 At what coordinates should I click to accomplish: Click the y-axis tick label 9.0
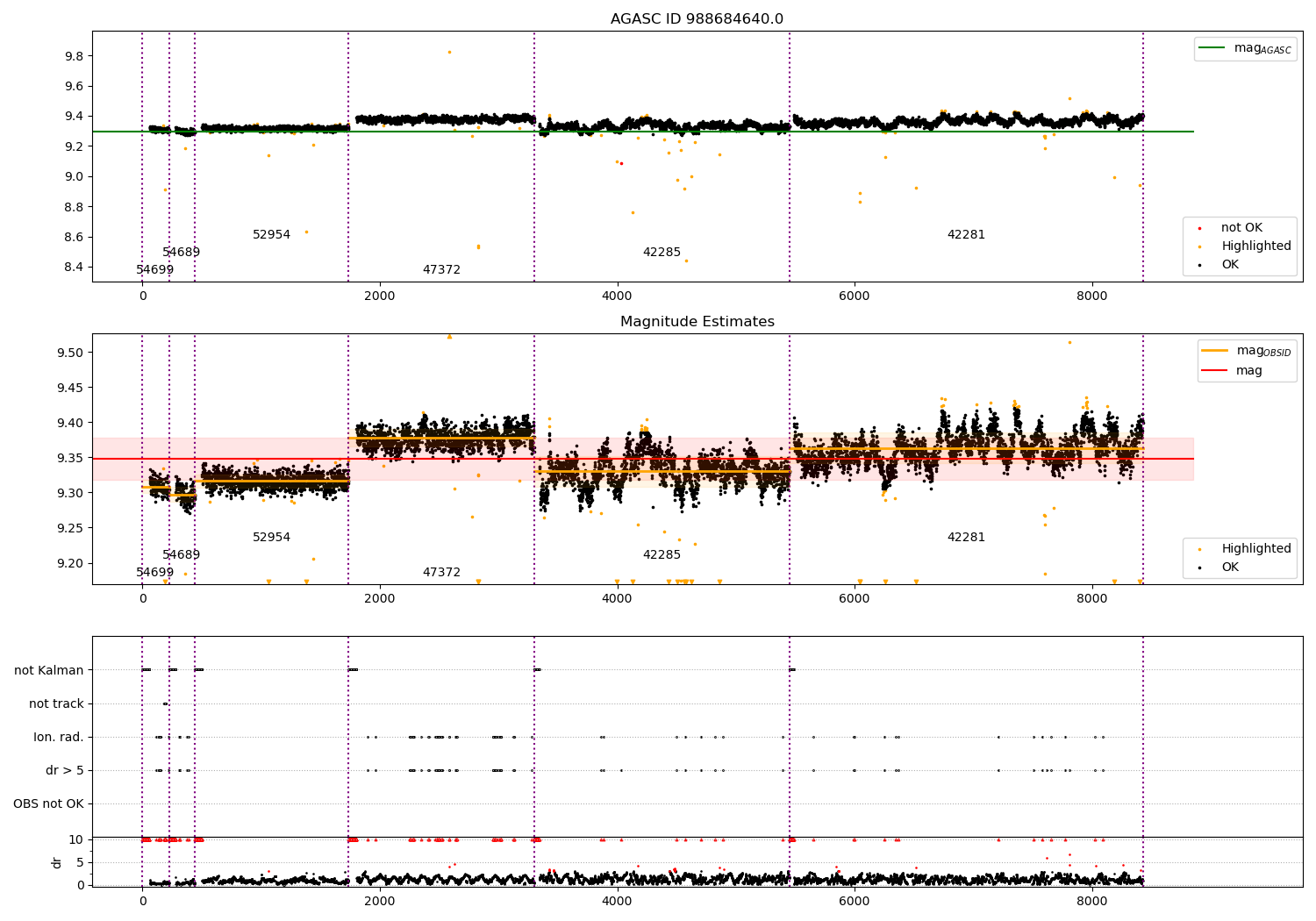(74, 177)
